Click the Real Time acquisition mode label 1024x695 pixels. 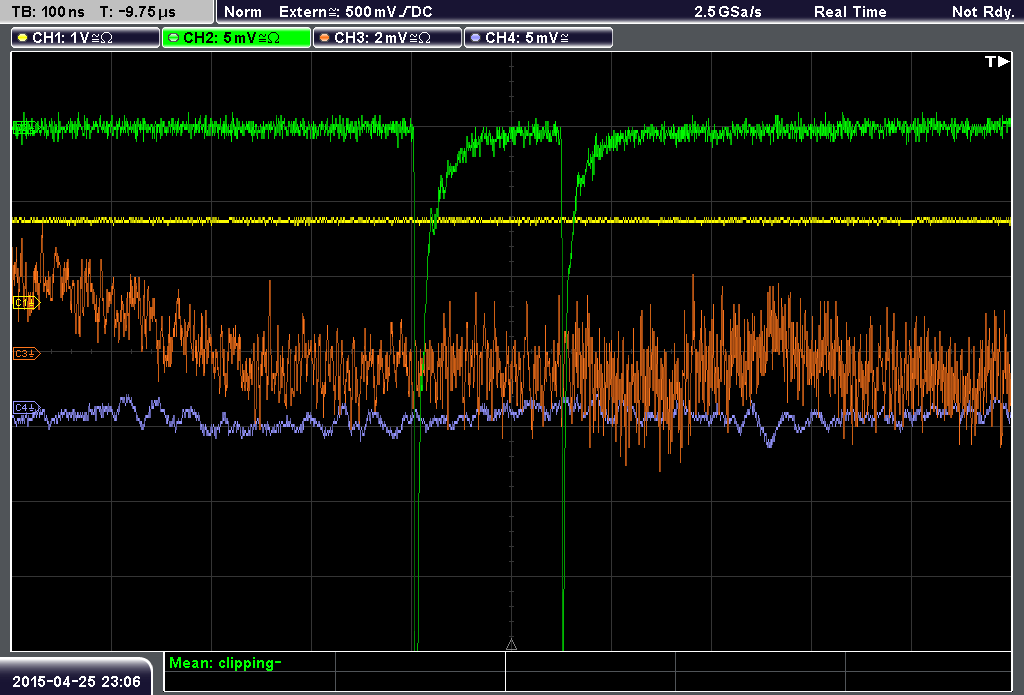(850, 12)
